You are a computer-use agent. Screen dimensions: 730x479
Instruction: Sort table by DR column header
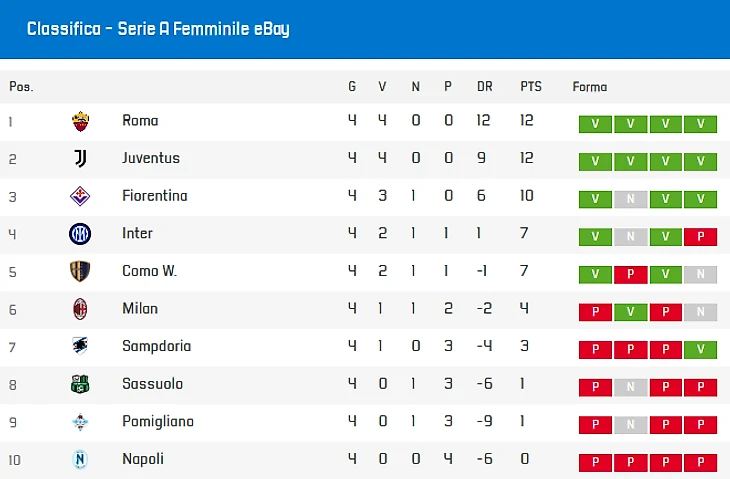tap(485, 87)
